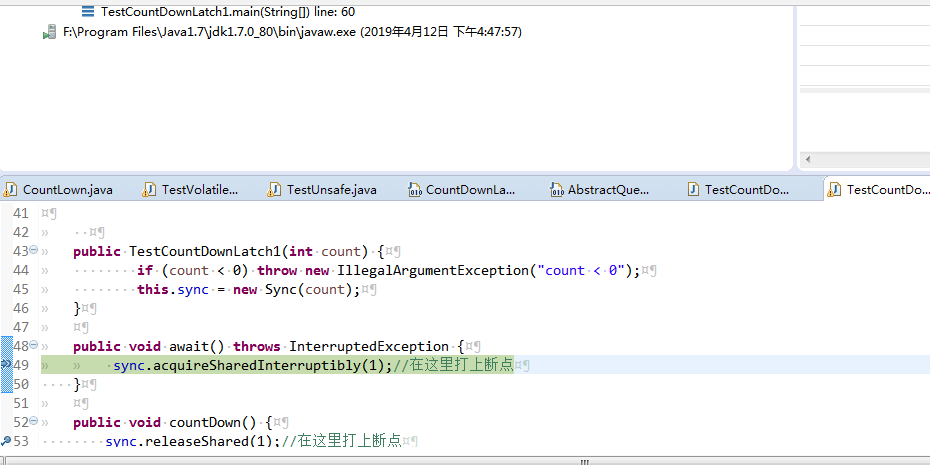Toggle the breakpoint marker at line 53

tap(6, 440)
